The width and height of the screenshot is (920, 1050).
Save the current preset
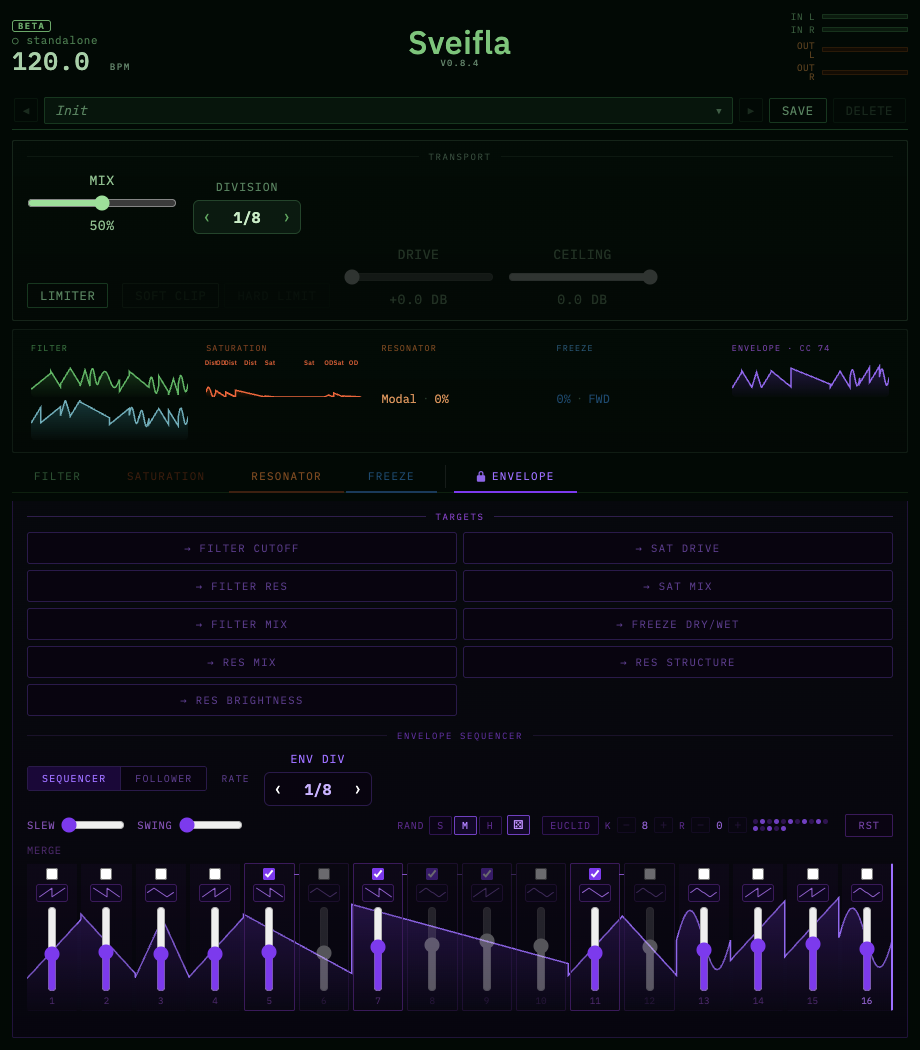pos(797,110)
